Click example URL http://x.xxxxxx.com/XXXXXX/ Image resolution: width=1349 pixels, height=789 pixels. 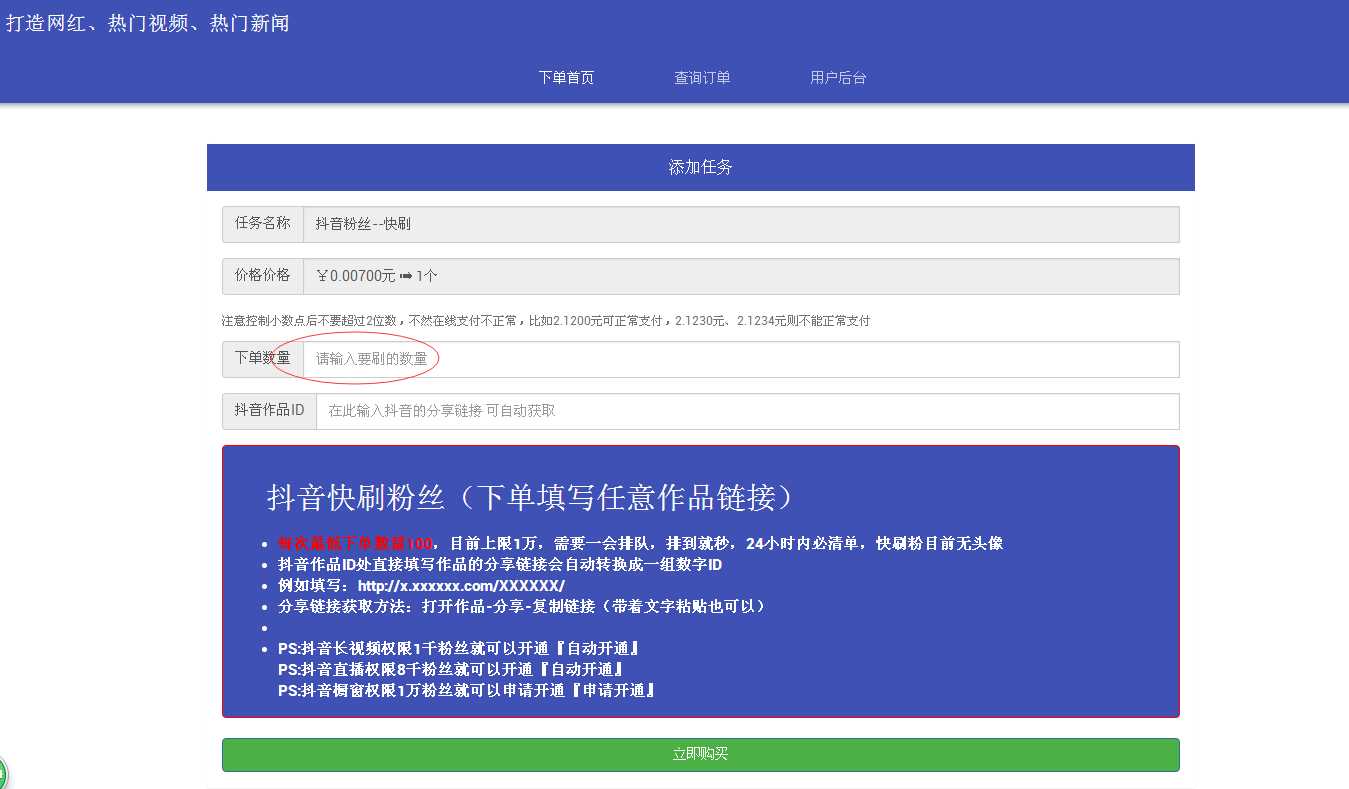click(x=461, y=585)
